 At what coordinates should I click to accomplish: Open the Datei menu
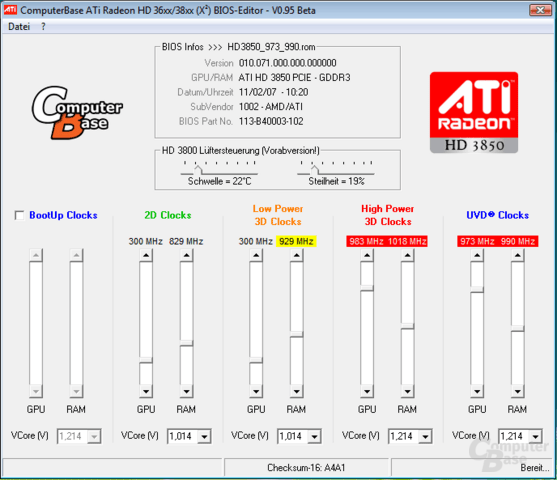pos(19,27)
